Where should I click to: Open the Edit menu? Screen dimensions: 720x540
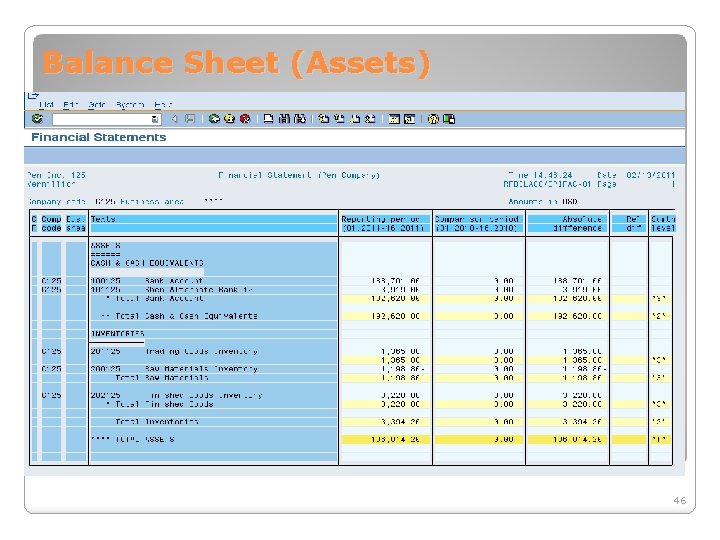click(x=71, y=105)
